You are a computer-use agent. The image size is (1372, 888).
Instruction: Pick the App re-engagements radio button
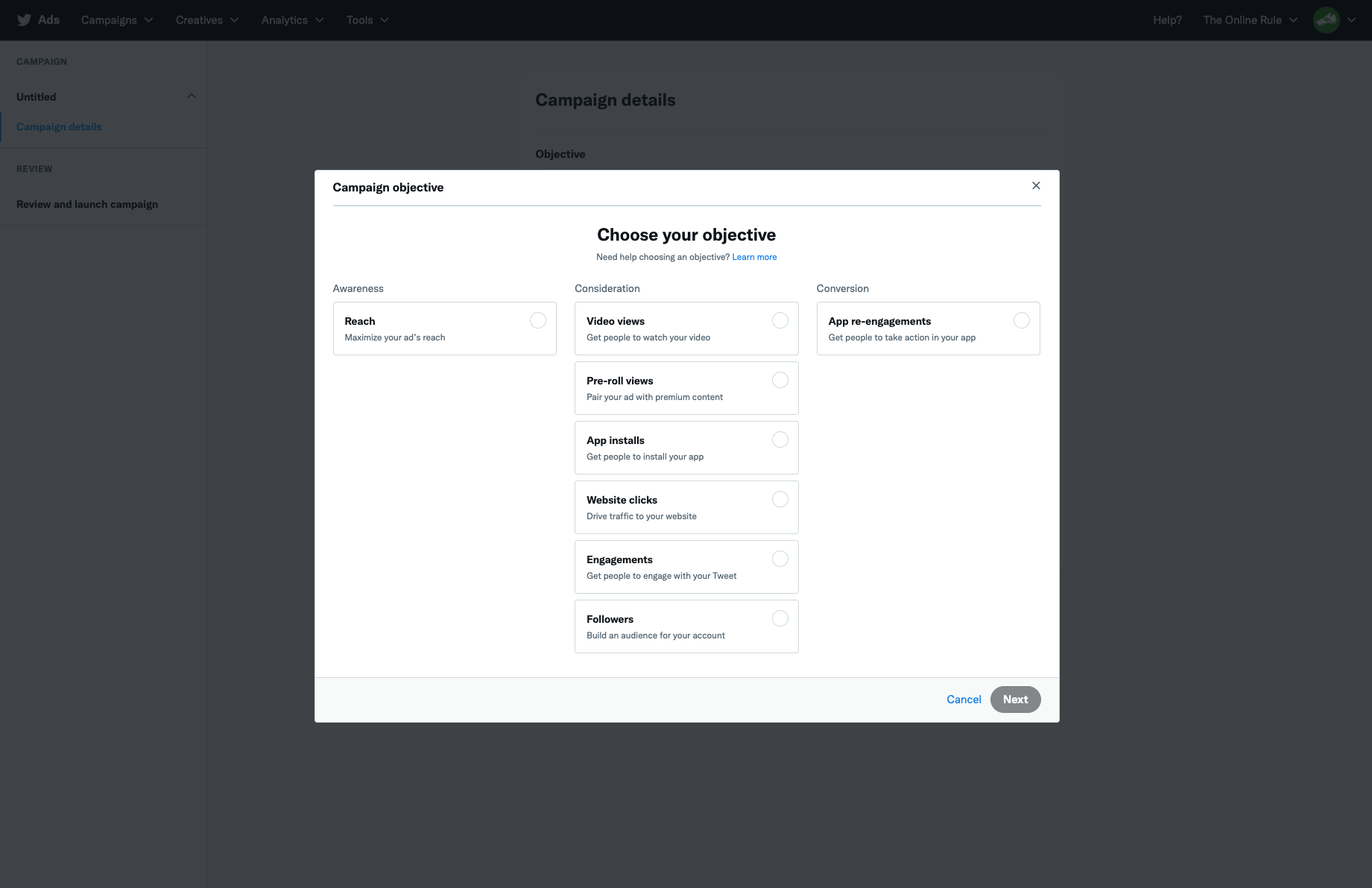[1022, 320]
